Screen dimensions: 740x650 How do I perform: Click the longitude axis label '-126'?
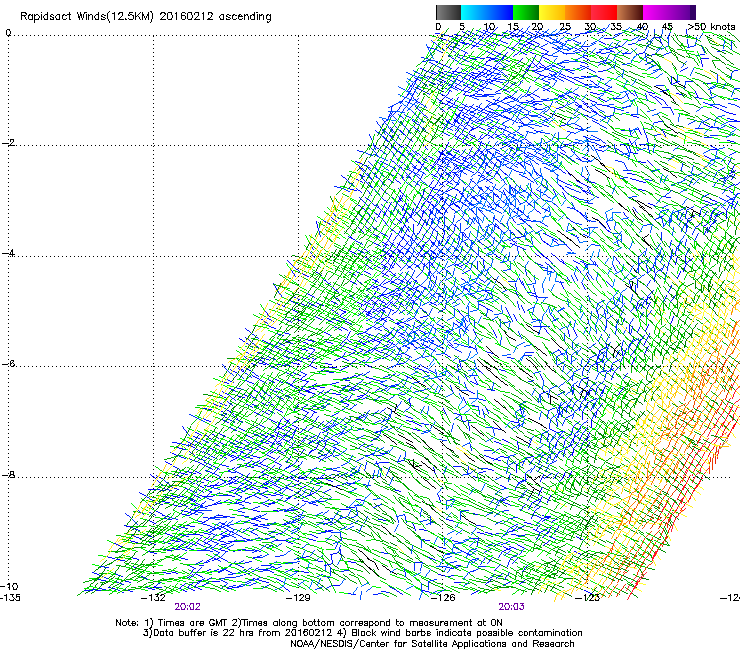pyautogui.click(x=443, y=598)
